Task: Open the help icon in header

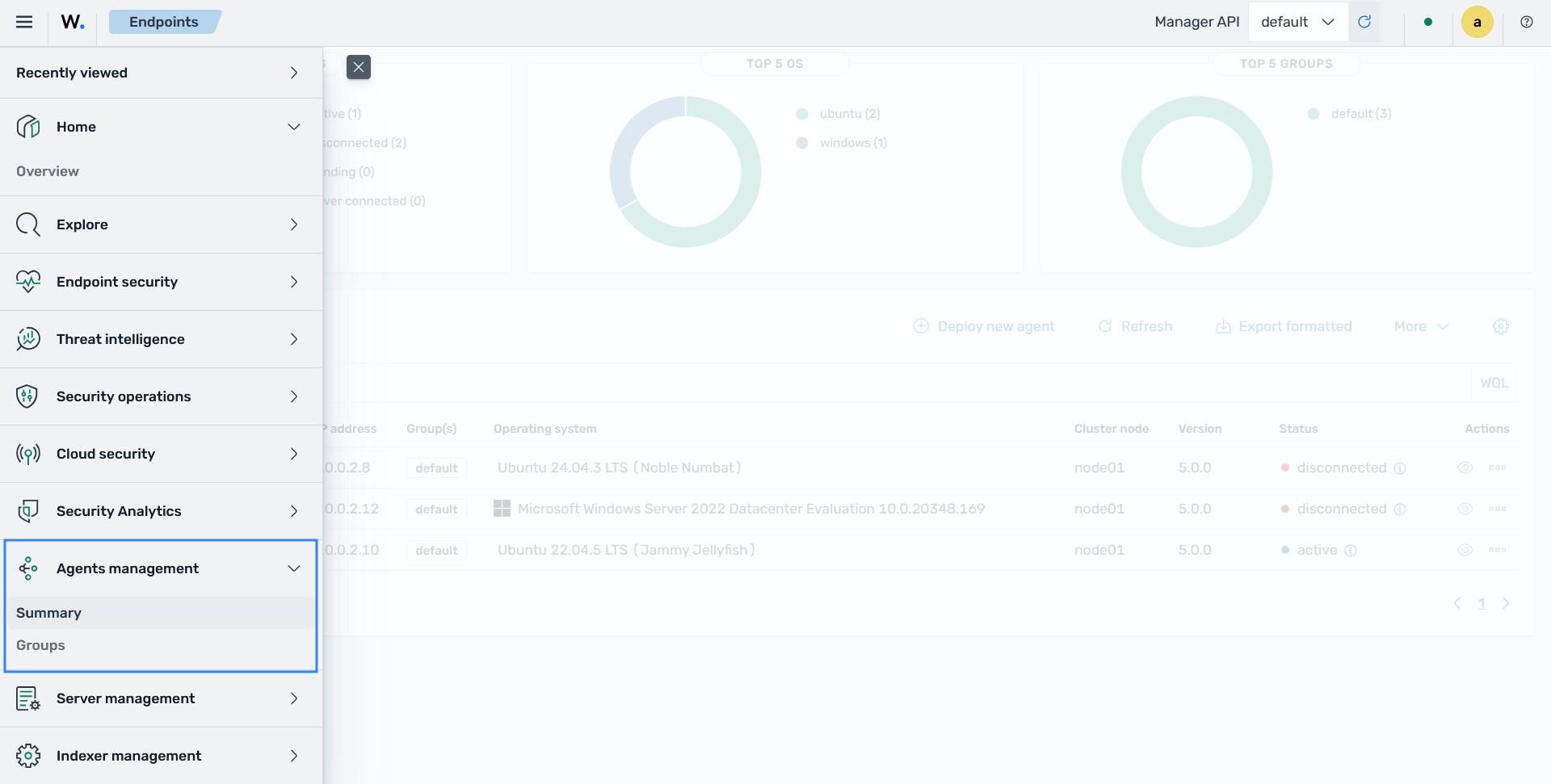Action: click(x=1527, y=22)
